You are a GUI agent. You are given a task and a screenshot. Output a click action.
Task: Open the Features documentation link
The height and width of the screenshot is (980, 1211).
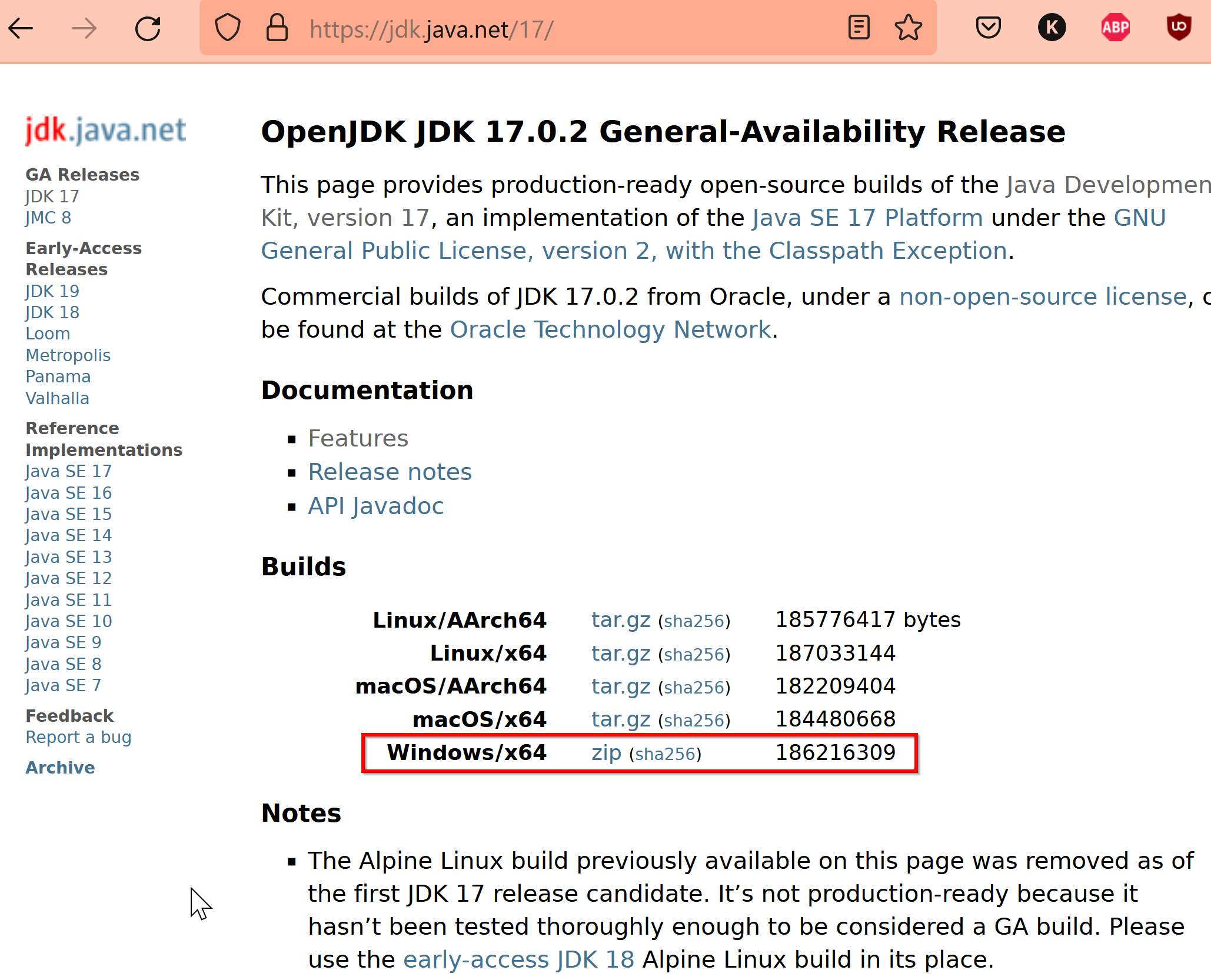click(x=358, y=438)
